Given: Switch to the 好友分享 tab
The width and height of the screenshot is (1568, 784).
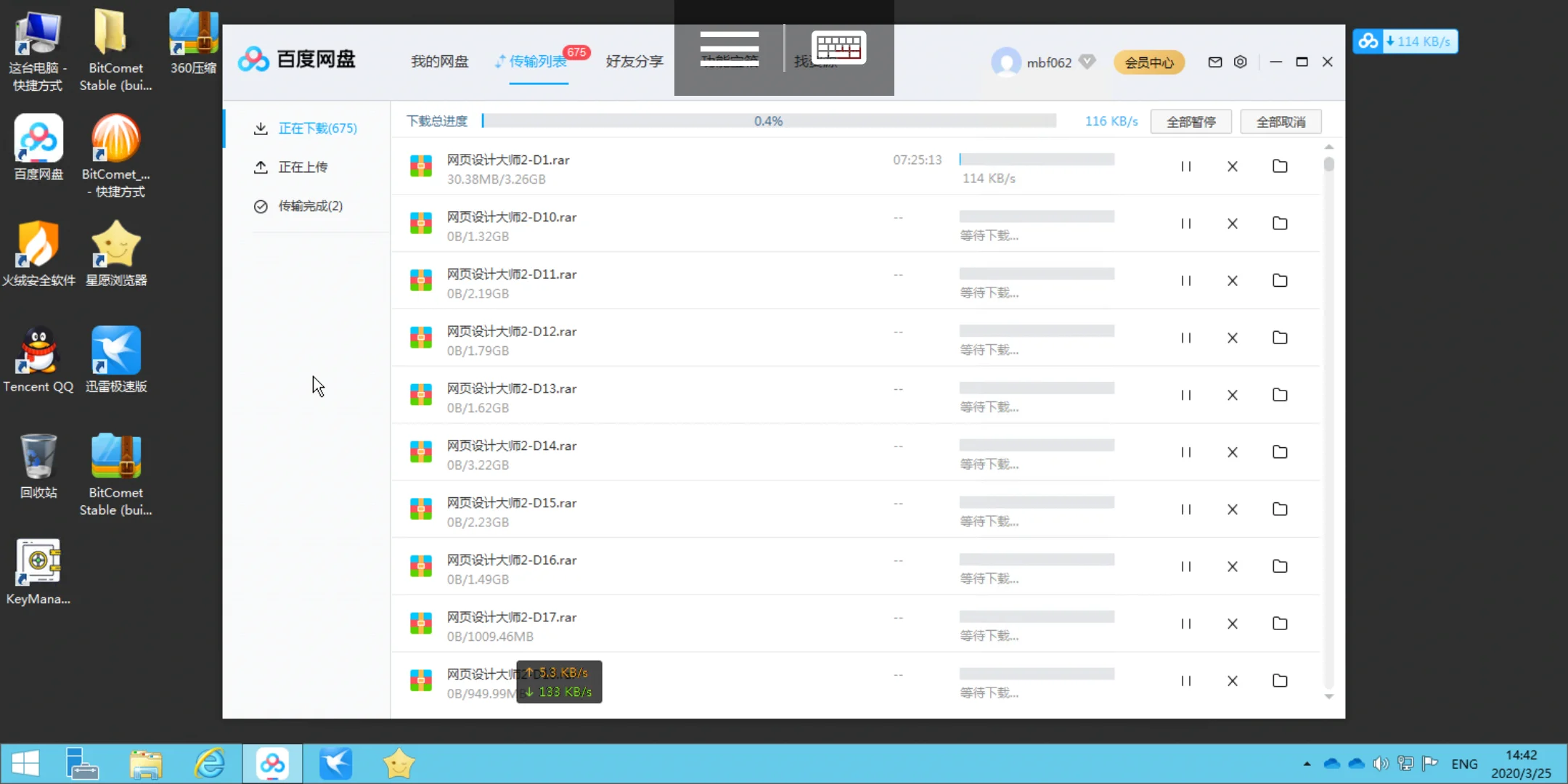Looking at the screenshot, I should [632, 61].
